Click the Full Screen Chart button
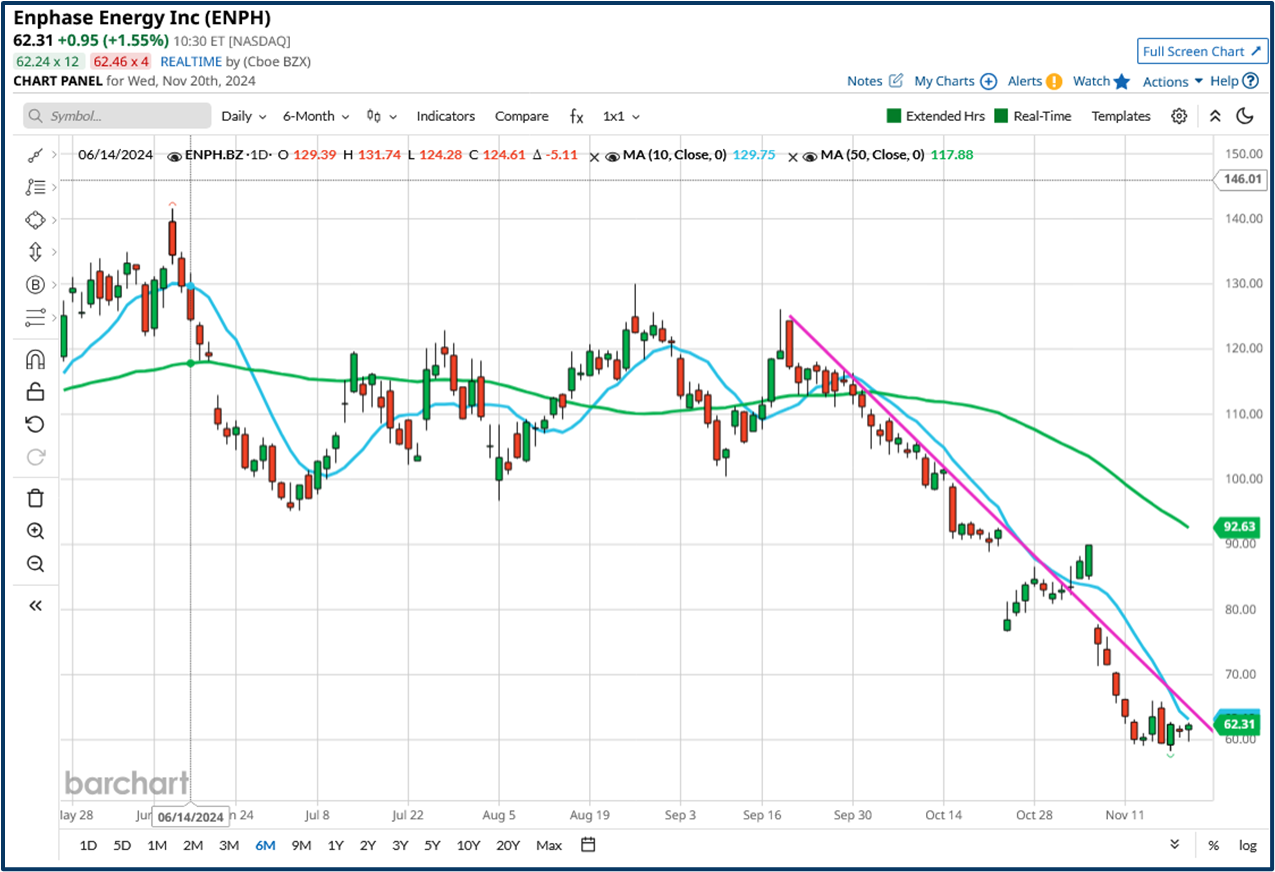Image resolution: width=1275 pixels, height=872 pixels. click(x=1202, y=51)
